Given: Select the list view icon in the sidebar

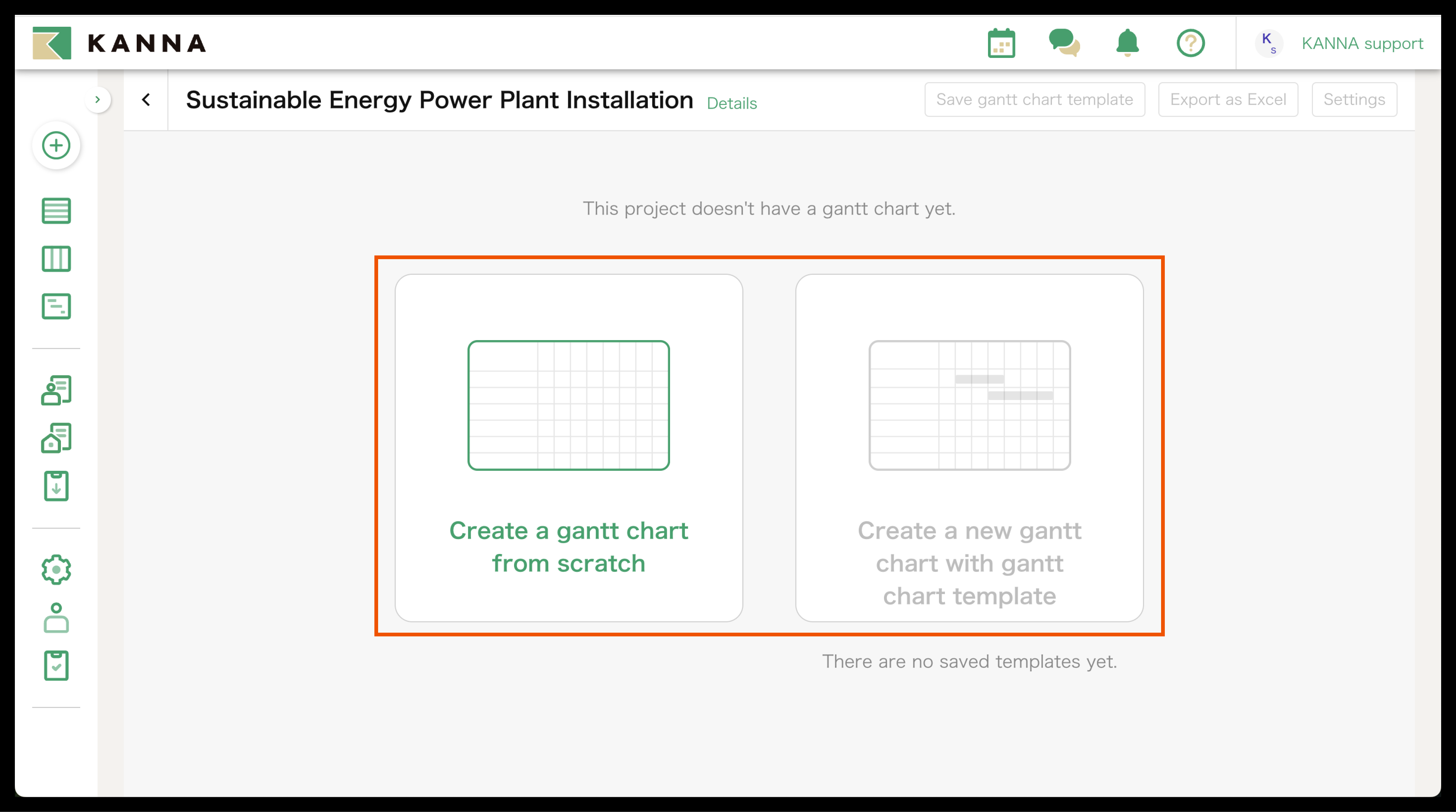Looking at the screenshot, I should [56, 211].
